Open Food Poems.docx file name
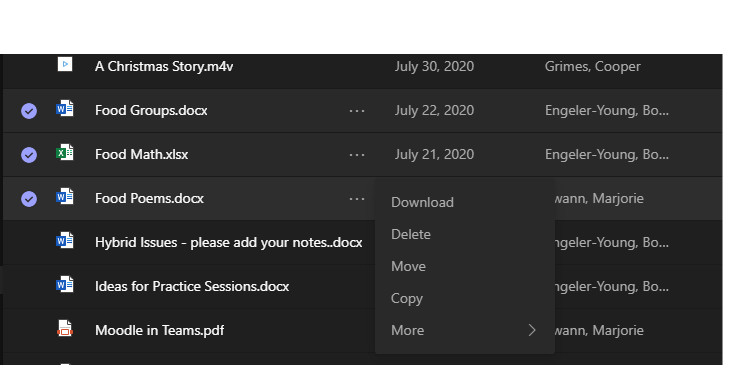738x365 pixels. click(149, 198)
